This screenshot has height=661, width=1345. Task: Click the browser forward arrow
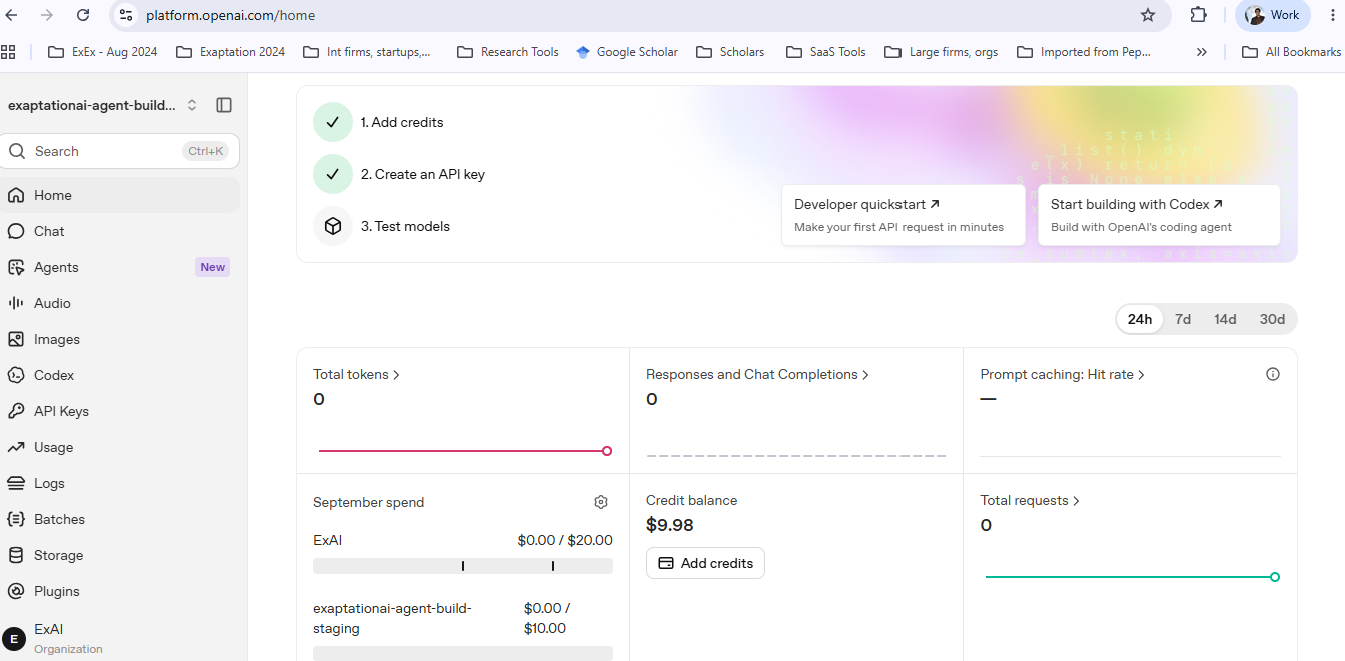coord(47,15)
